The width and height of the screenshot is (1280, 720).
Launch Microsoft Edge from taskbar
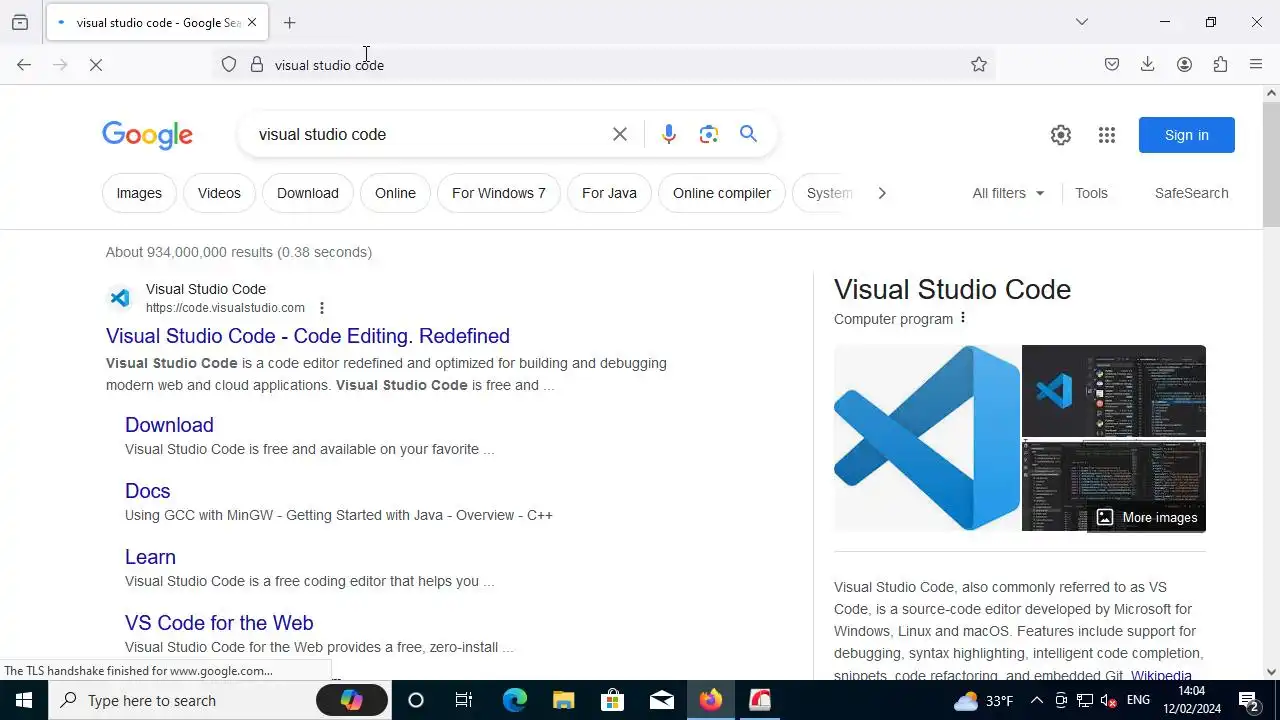(514, 700)
